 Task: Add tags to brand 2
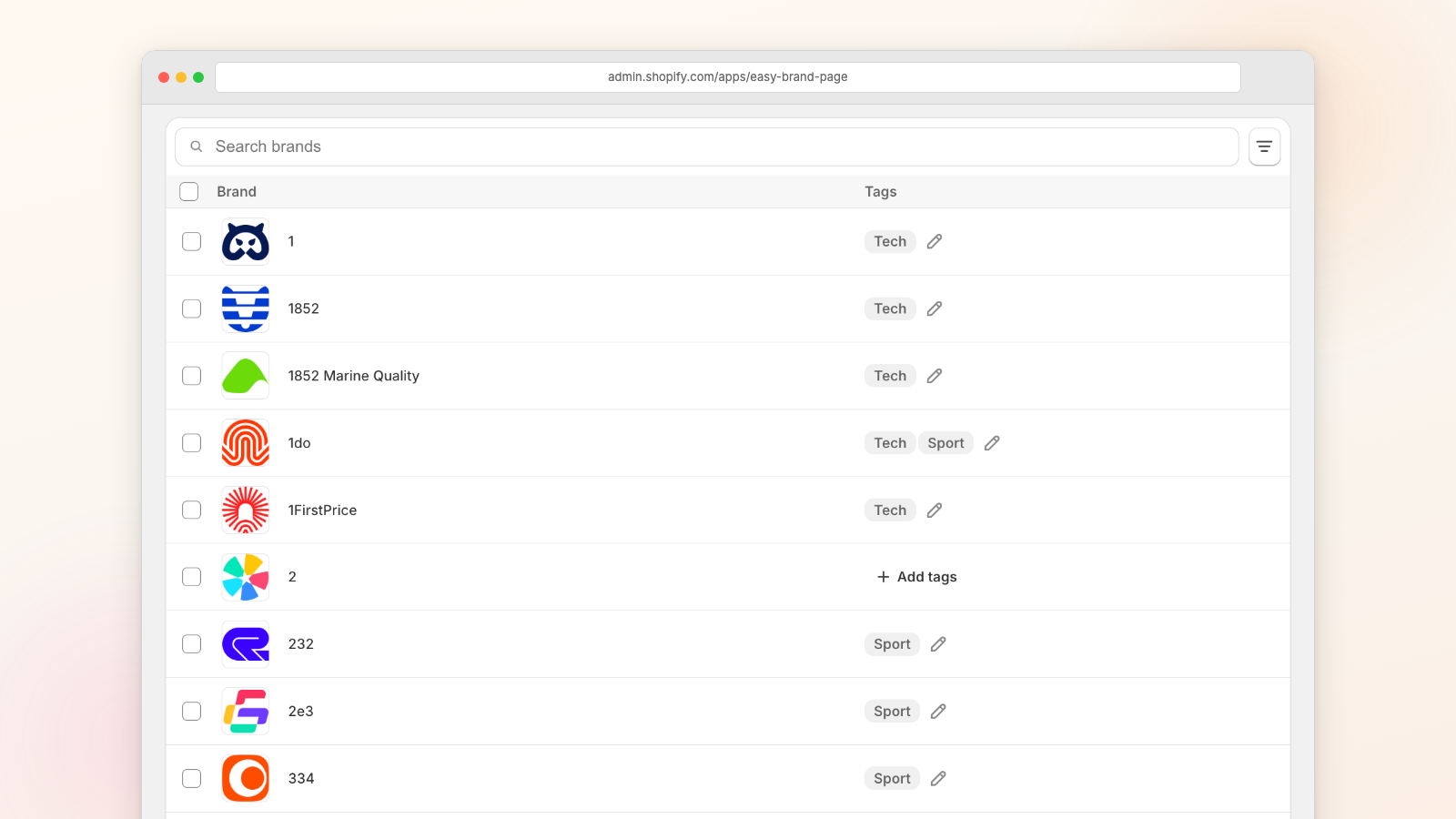(916, 577)
